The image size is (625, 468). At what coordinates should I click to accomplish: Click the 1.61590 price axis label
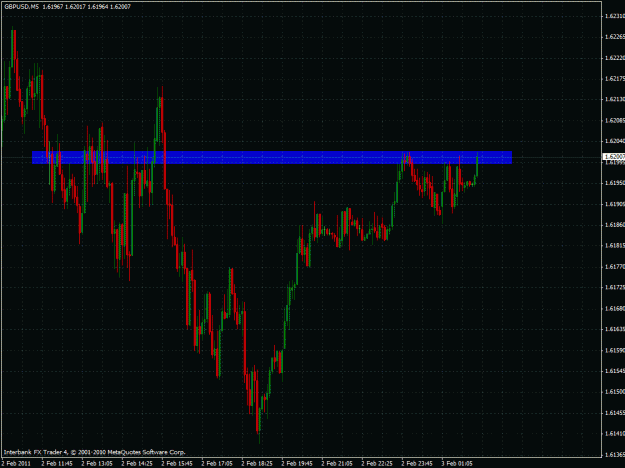point(615,350)
